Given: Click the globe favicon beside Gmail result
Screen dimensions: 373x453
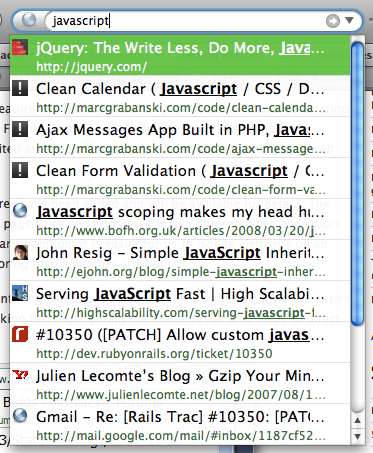Looking at the screenshot, I should coord(20,416).
